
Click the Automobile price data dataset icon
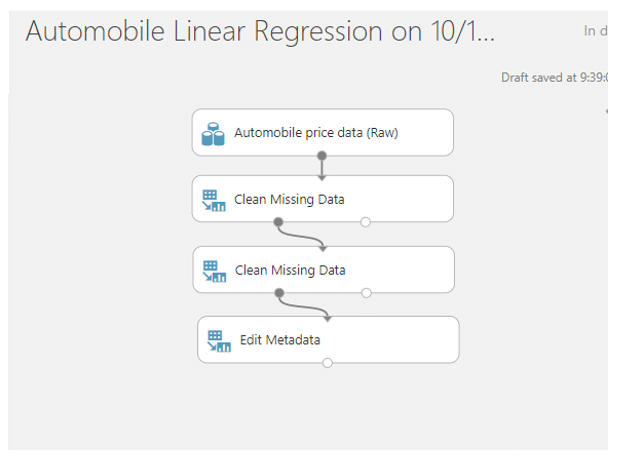(213, 134)
